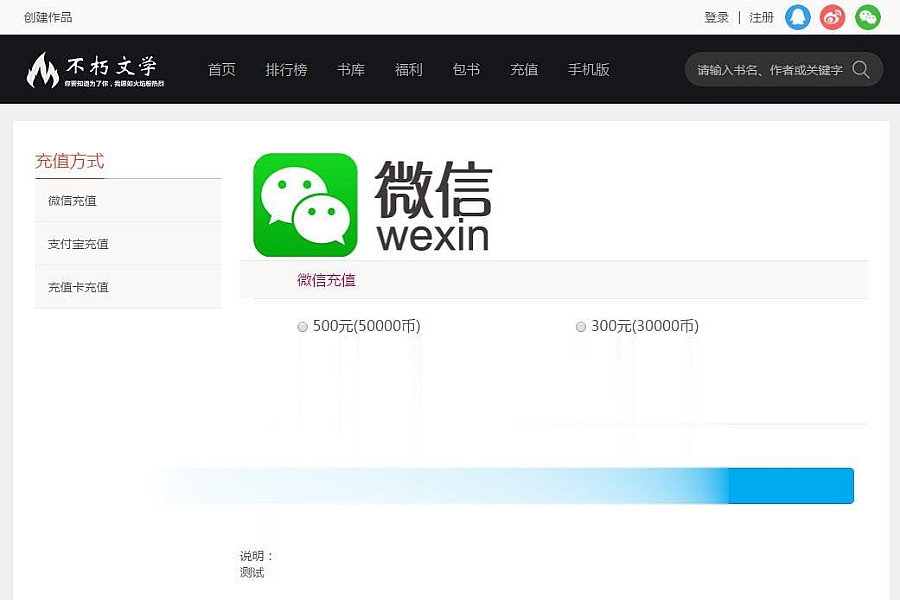Open the 包书 nav item
This screenshot has width=900, height=600.
tap(466, 69)
